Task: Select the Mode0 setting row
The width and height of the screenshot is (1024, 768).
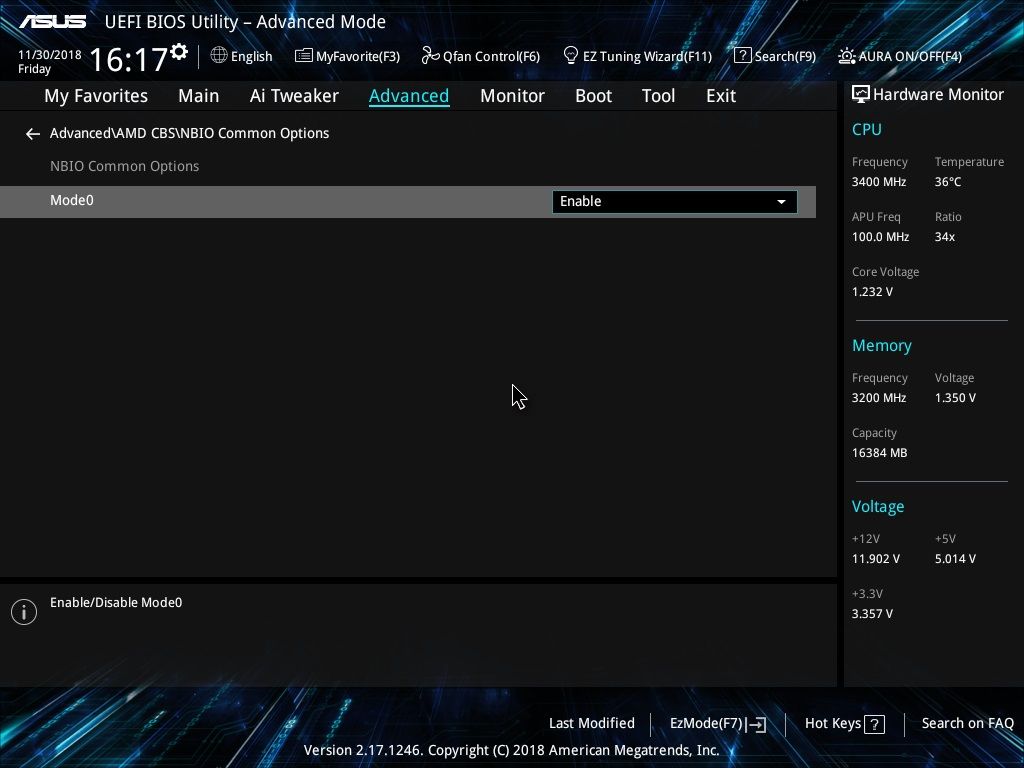Action: click(x=408, y=202)
